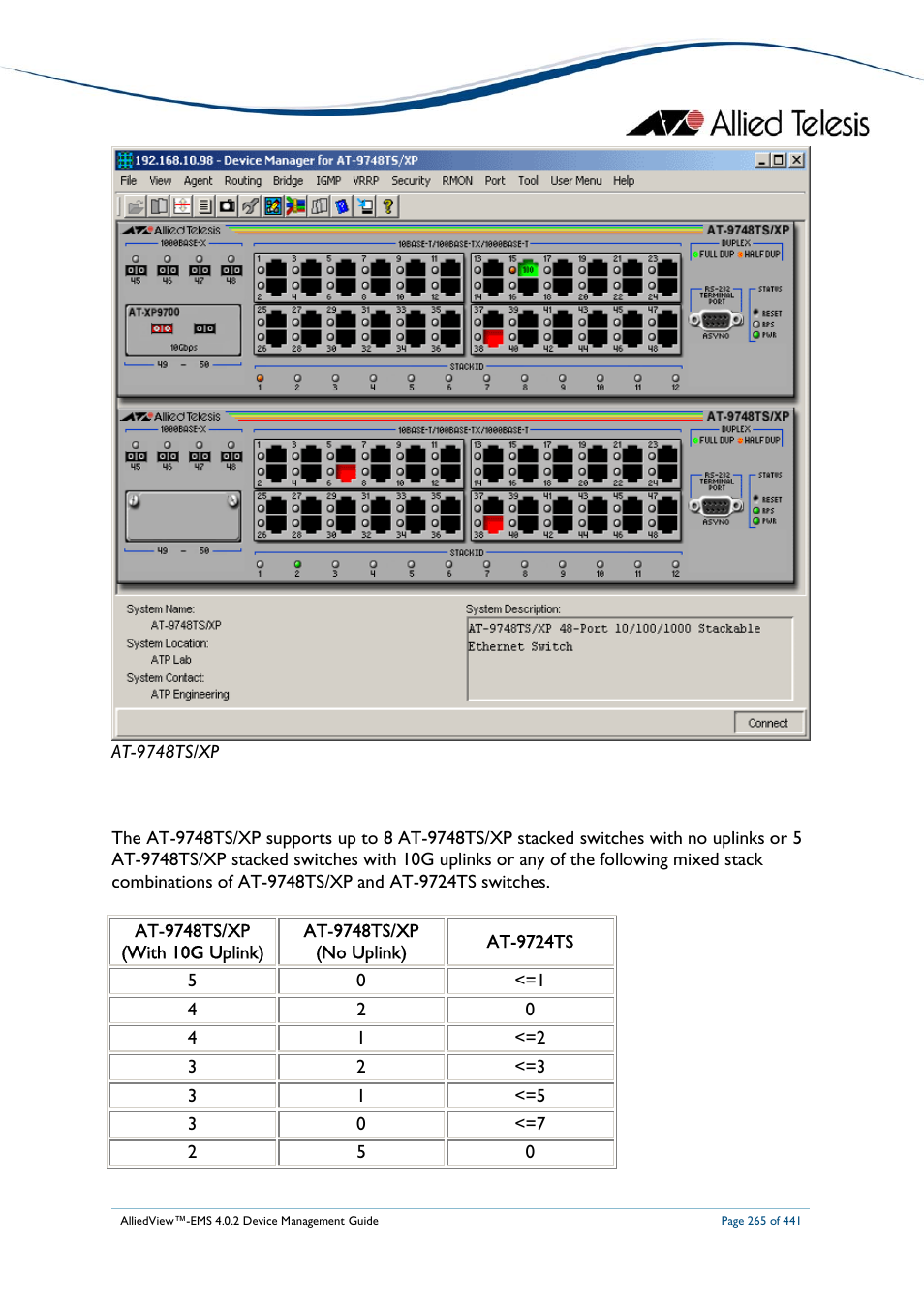Click the <=5 cell in the table
The height and width of the screenshot is (1309, 924).
click(x=530, y=1096)
